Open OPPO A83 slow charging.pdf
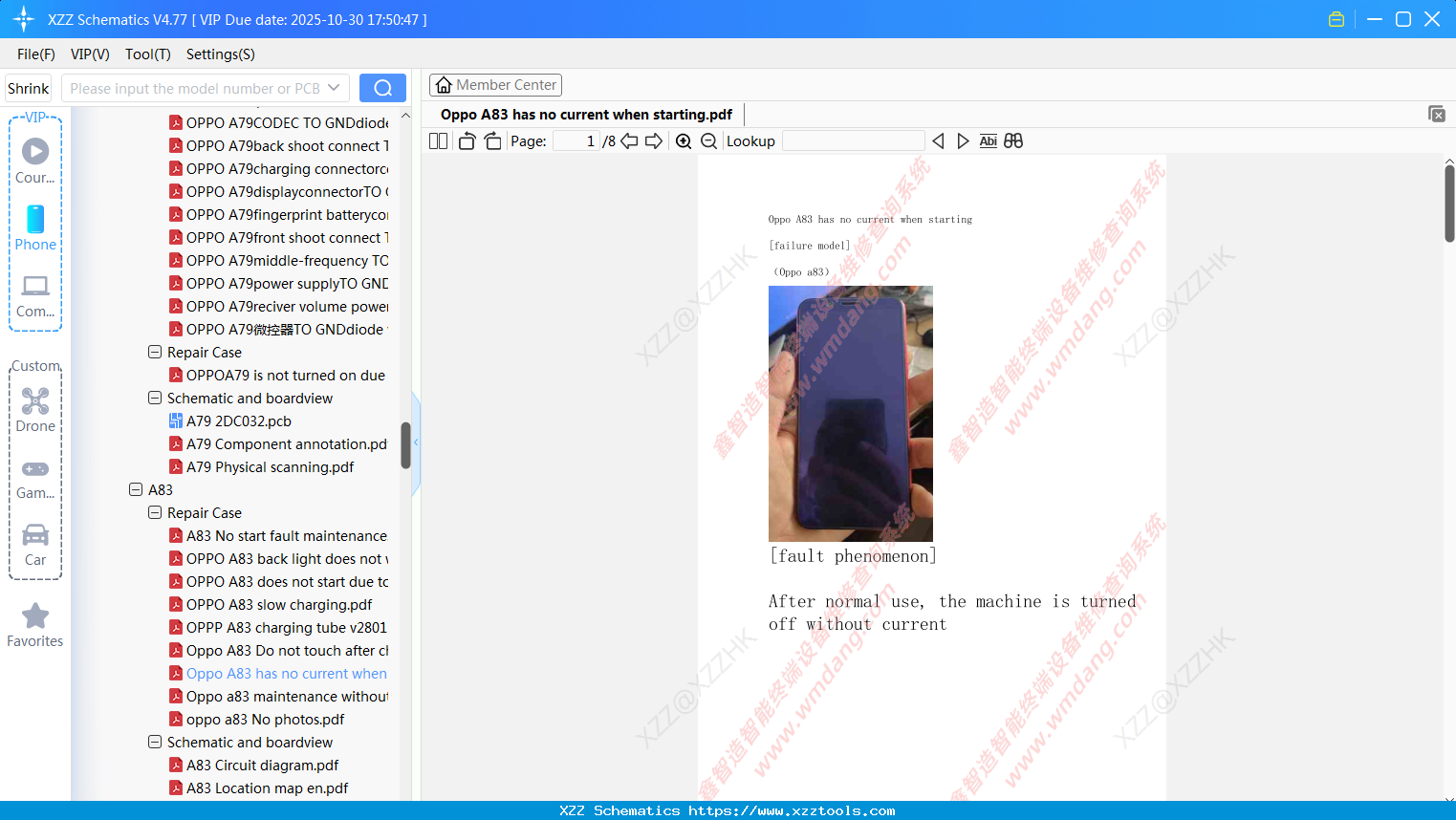1456x820 pixels. click(271, 604)
